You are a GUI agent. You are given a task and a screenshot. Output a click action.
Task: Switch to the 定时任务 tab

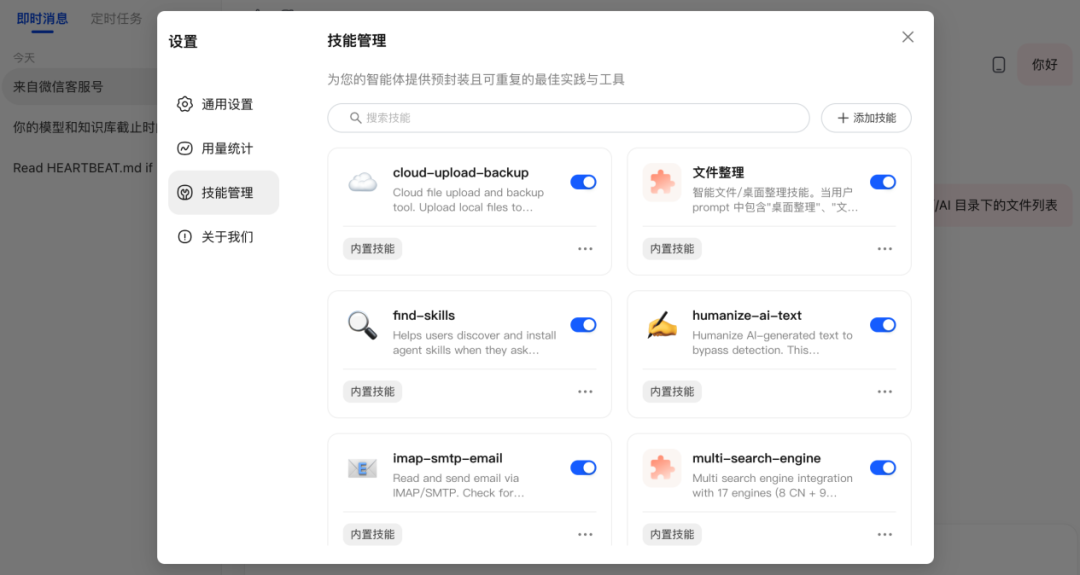(116, 18)
